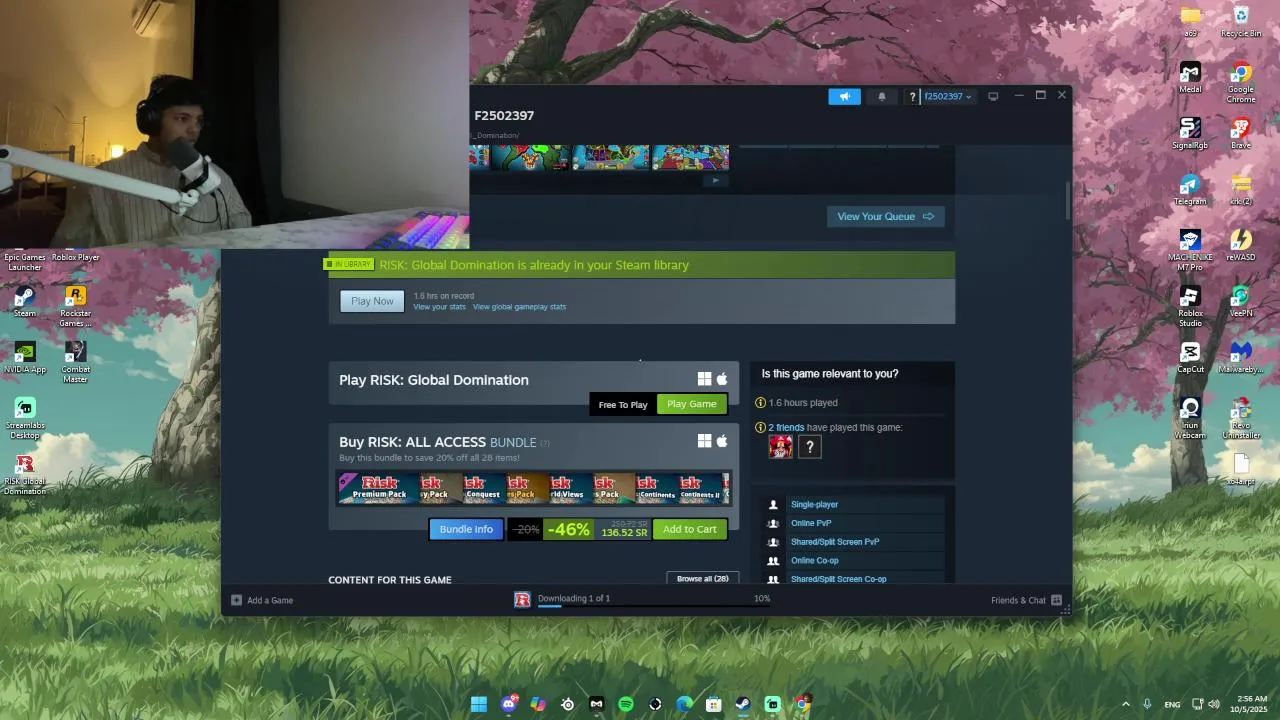Open Roblox Studio desktop shortcut
The image size is (1280, 720).
1190,306
